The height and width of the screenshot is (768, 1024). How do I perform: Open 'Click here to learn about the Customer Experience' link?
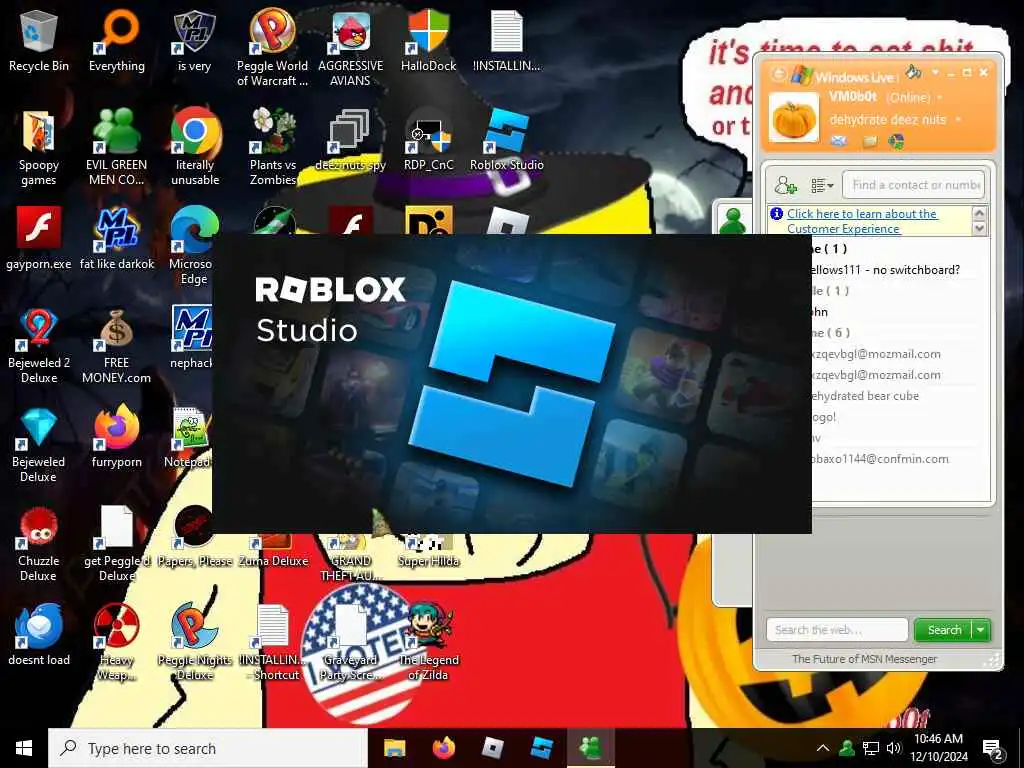[862, 221]
